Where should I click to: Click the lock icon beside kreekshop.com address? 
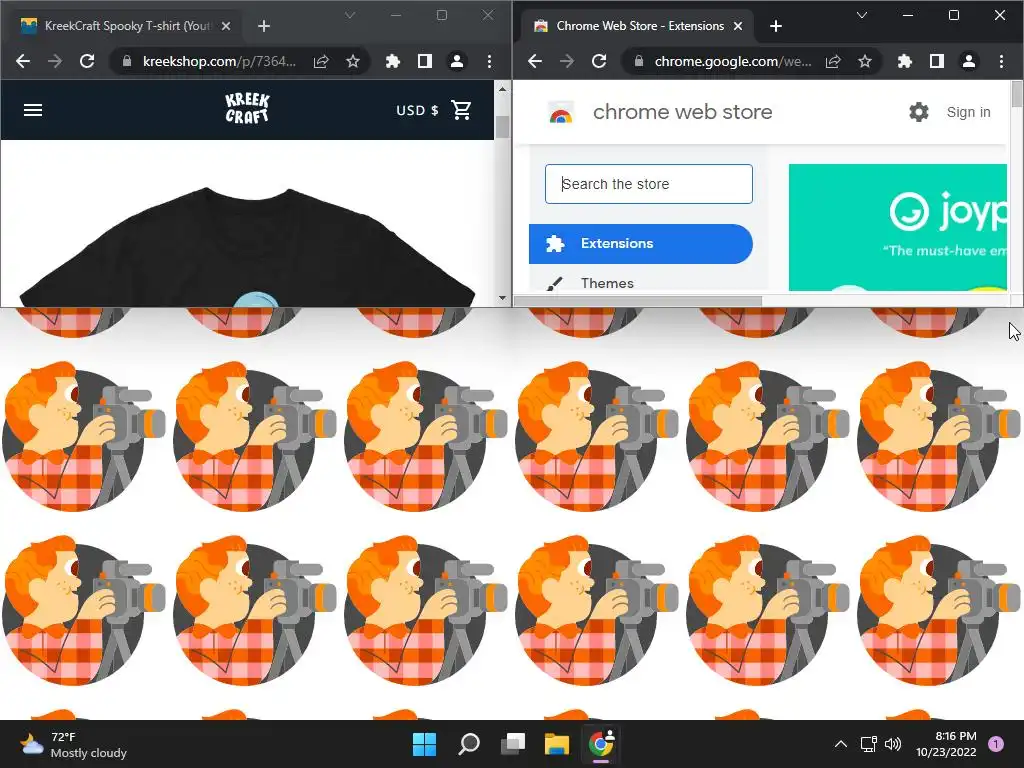[127, 61]
